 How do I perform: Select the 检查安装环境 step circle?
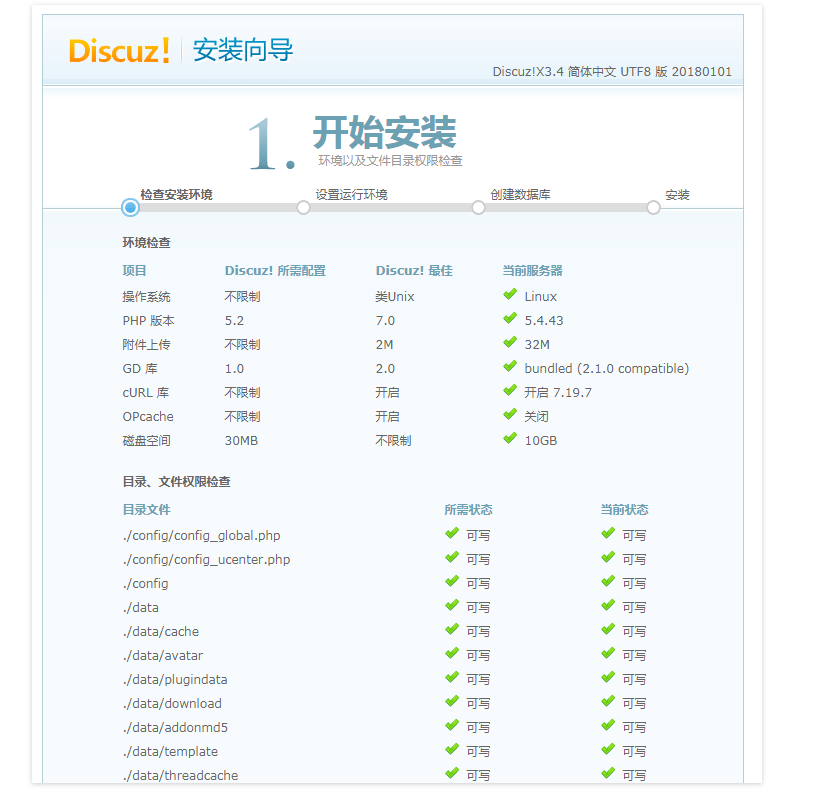click(130, 207)
